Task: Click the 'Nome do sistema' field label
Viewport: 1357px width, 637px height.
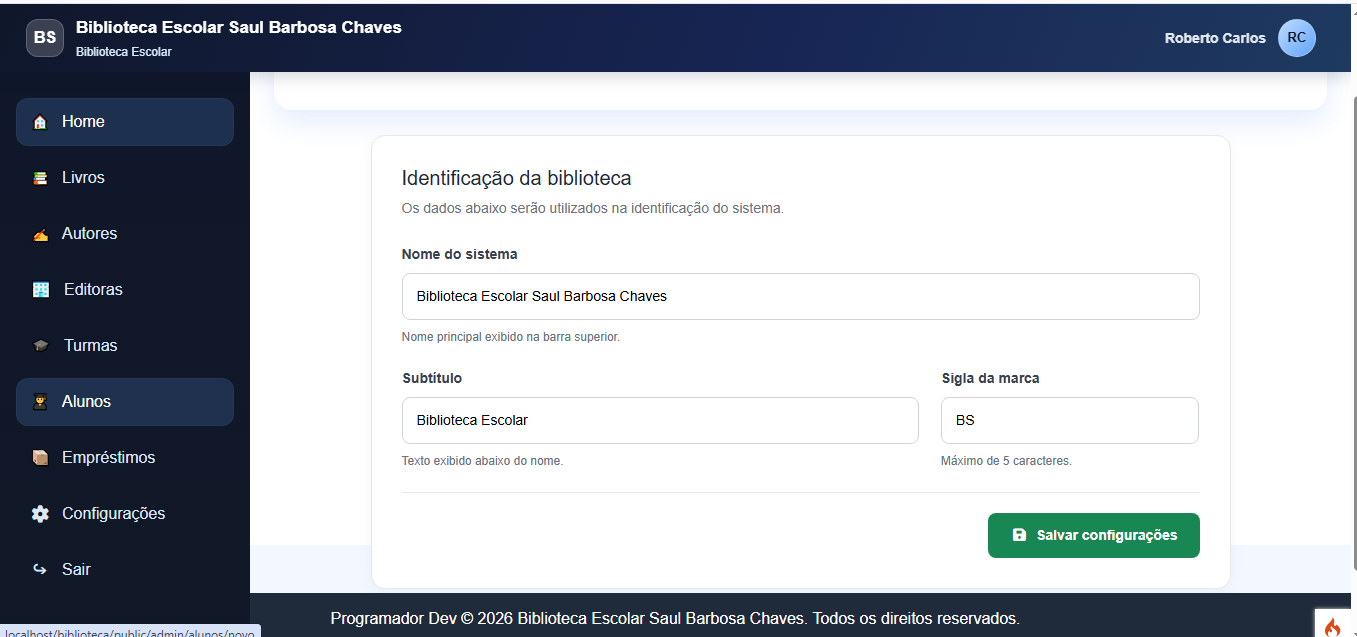Action: click(x=460, y=254)
